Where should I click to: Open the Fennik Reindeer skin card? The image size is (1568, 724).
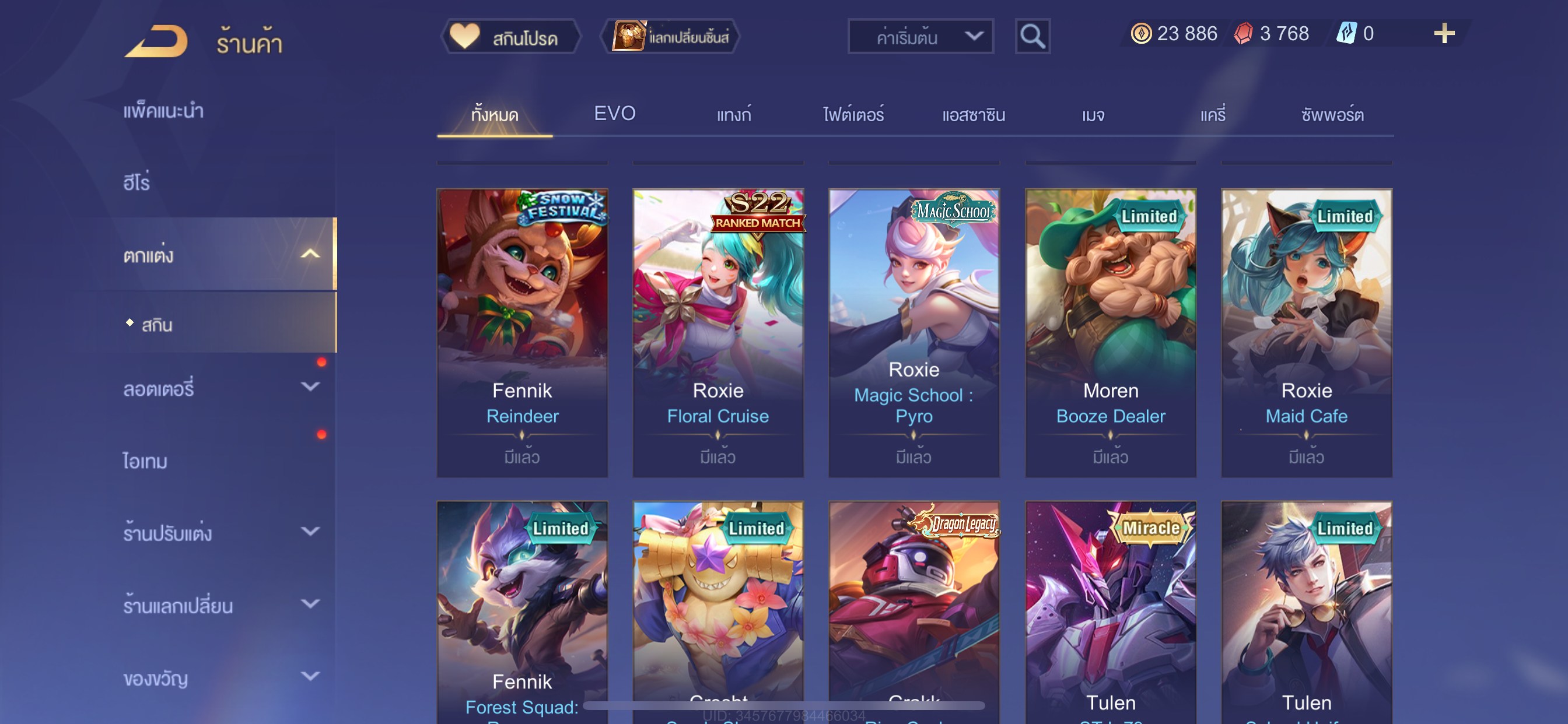(x=522, y=333)
